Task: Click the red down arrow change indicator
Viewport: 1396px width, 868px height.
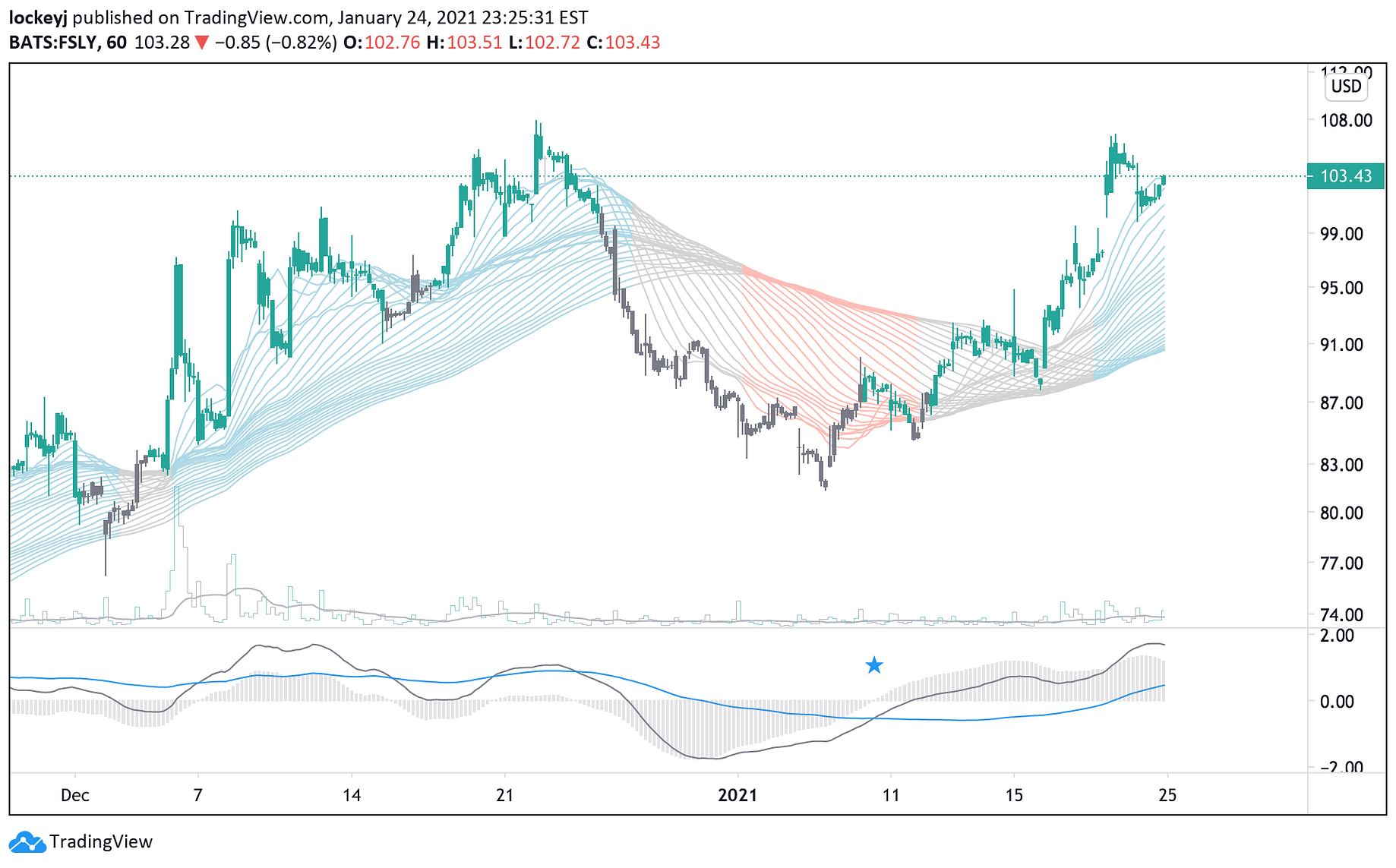Action: tap(201, 43)
